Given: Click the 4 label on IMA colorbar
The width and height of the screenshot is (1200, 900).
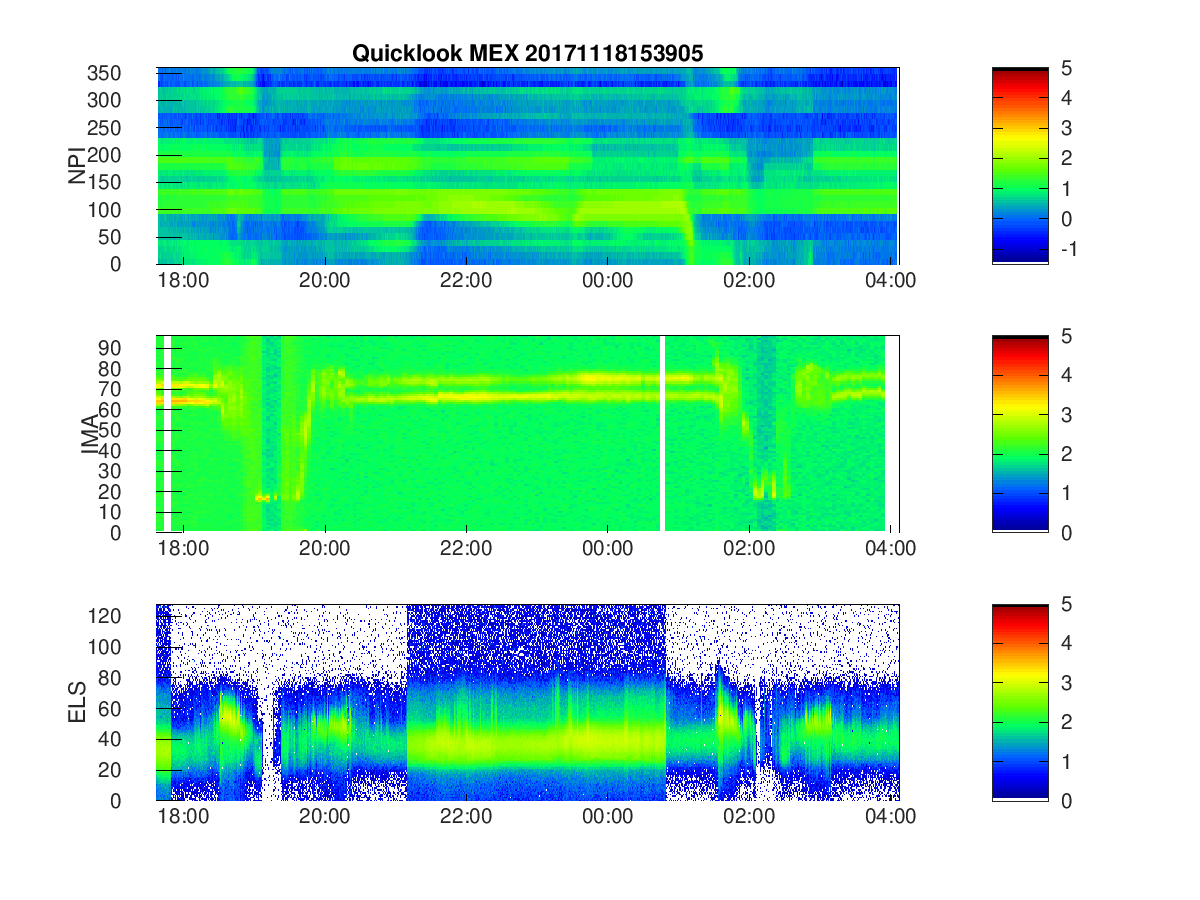Looking at the screenshot, I should pyautogui.click(x=1067, y=375).
